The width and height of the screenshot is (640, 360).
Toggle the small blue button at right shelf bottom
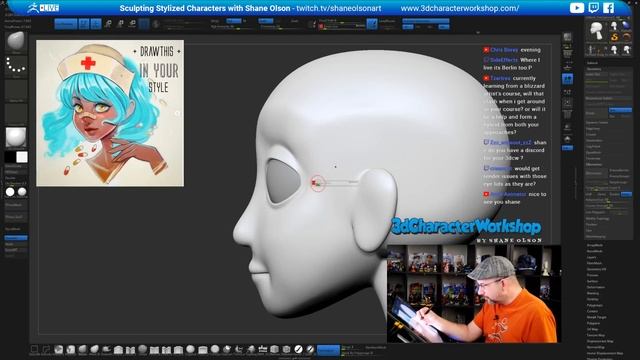pos(567,148)
